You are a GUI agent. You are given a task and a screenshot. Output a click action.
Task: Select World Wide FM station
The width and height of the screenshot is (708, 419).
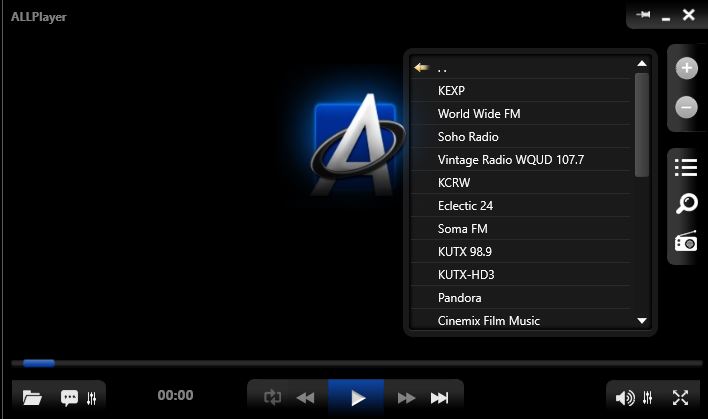pyautogui.click(x=521, y=113)
